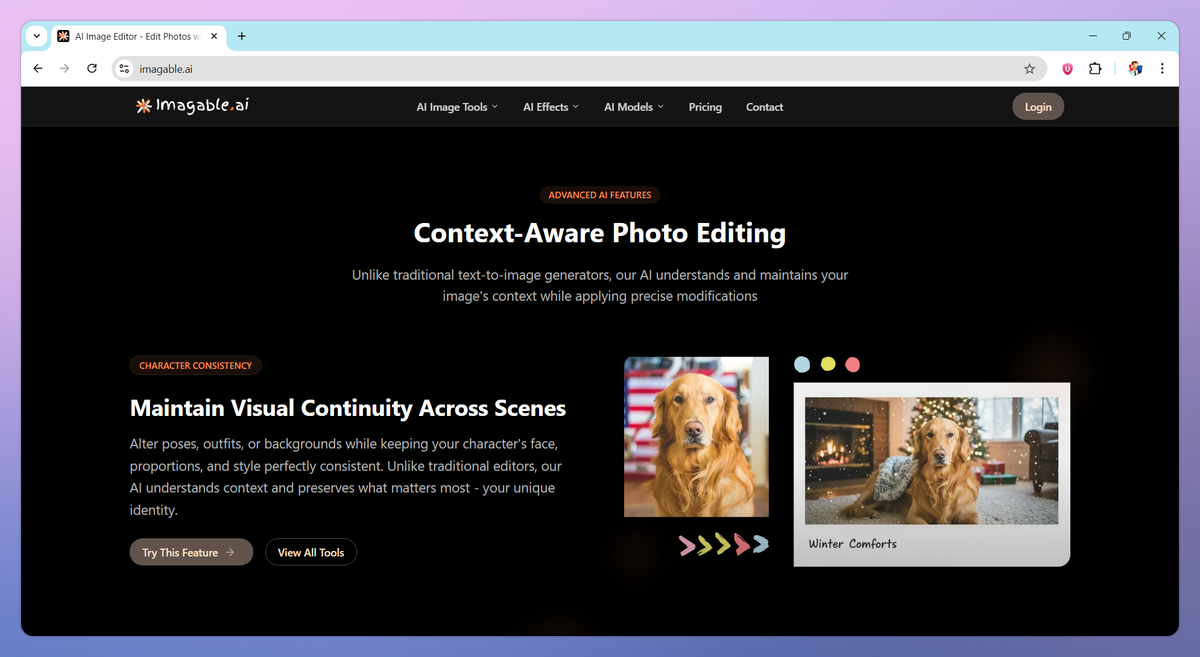The height and width of the screenshot is (657, 1200).
Task: Bookmark the page via the star icon
Action: pos(1030,68)
